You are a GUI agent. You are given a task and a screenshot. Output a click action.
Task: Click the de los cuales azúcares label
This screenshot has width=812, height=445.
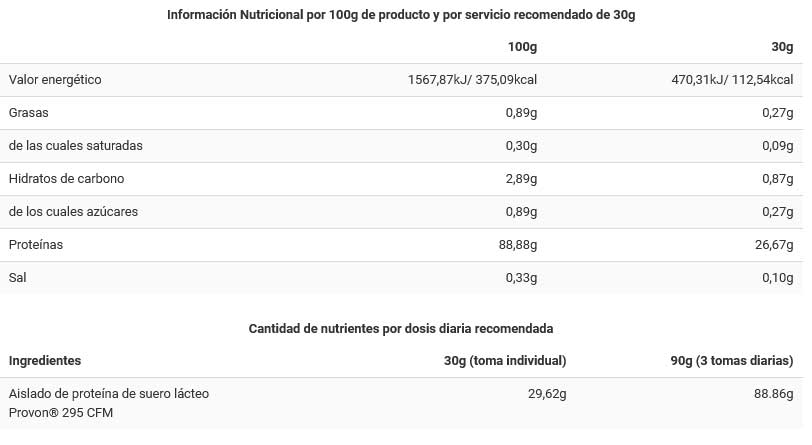point(73,212)
